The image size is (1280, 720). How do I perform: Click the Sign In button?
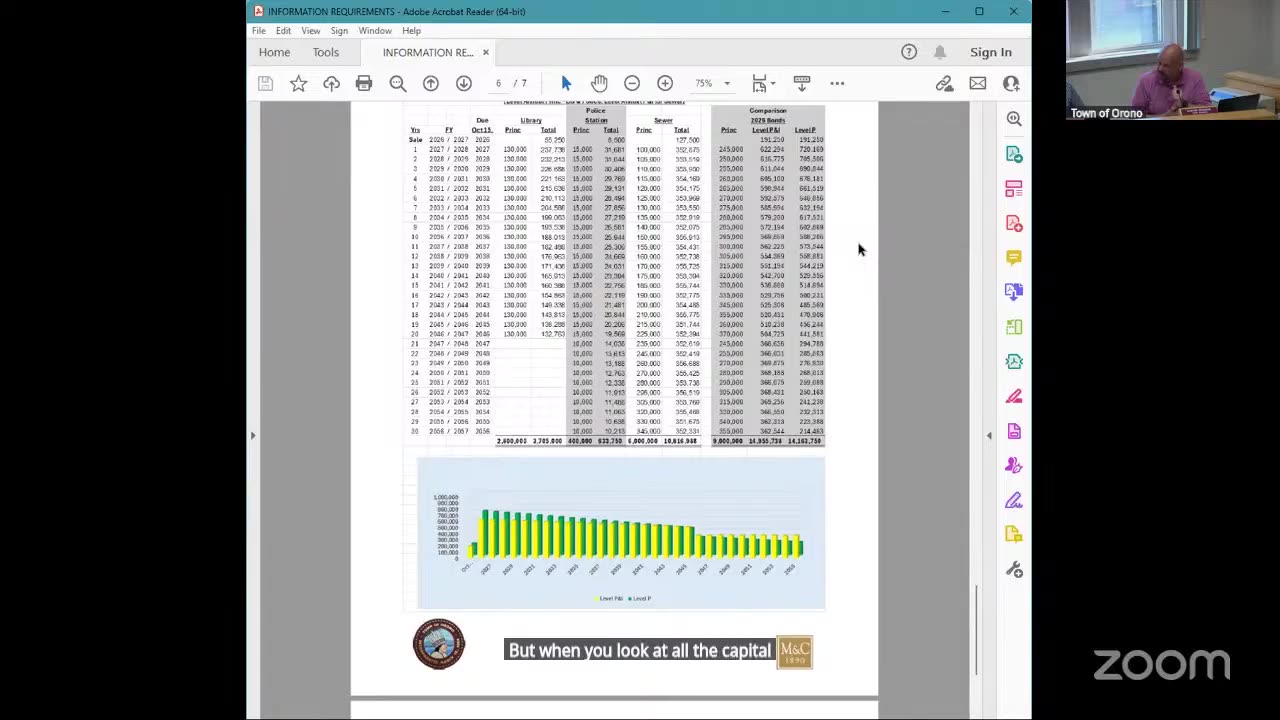(x=991, y=52)
